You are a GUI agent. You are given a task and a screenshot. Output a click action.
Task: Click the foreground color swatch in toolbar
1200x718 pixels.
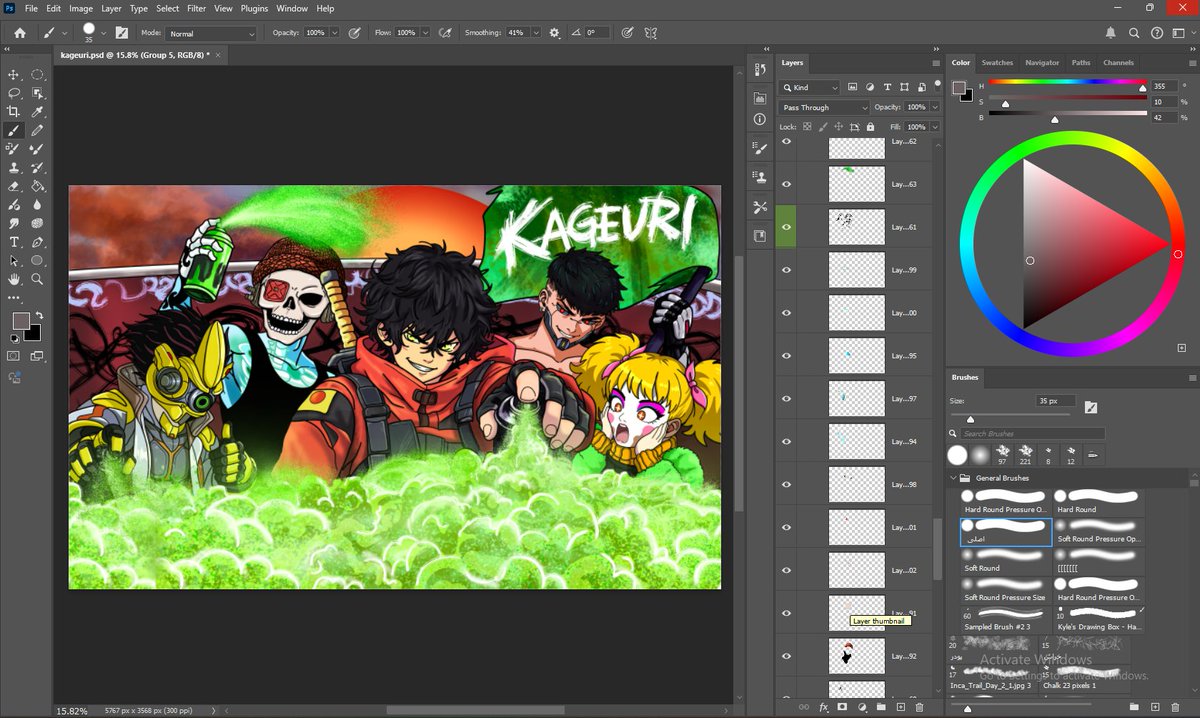click(x=21, y=321)
